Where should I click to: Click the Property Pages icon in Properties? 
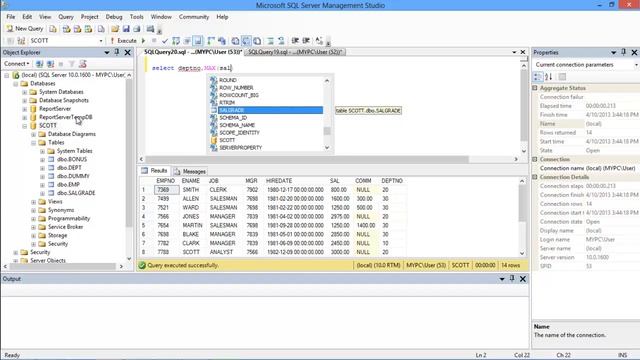562,77
